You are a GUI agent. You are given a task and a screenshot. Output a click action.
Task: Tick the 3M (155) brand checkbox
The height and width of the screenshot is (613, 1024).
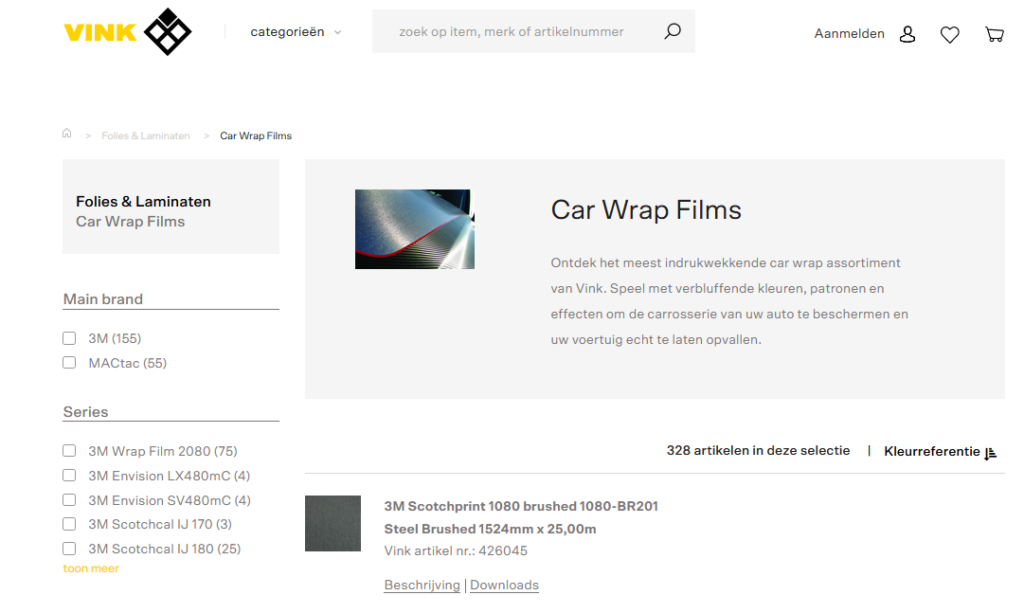tap(69, 338)
